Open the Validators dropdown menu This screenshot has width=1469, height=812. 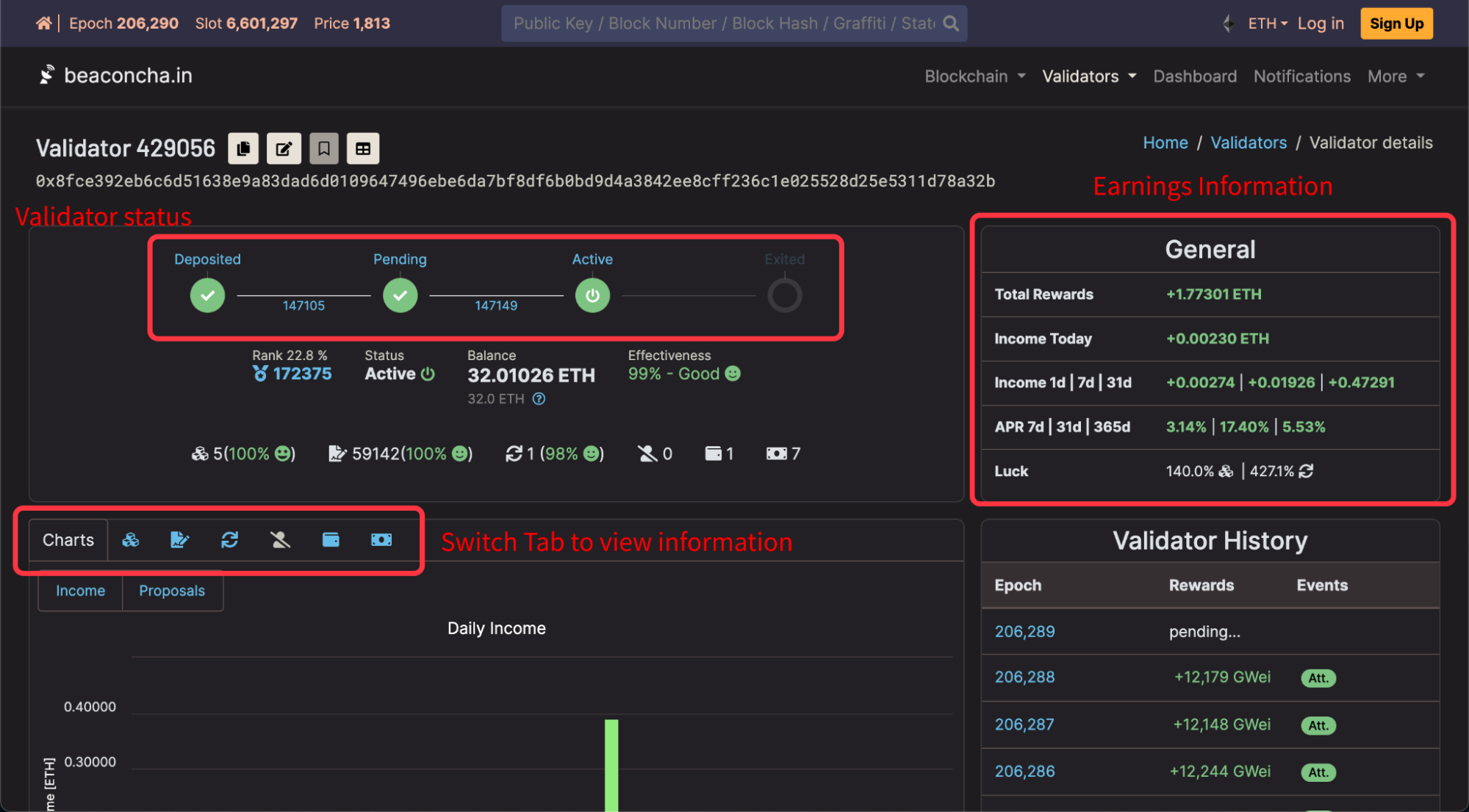pos(1089,76)
